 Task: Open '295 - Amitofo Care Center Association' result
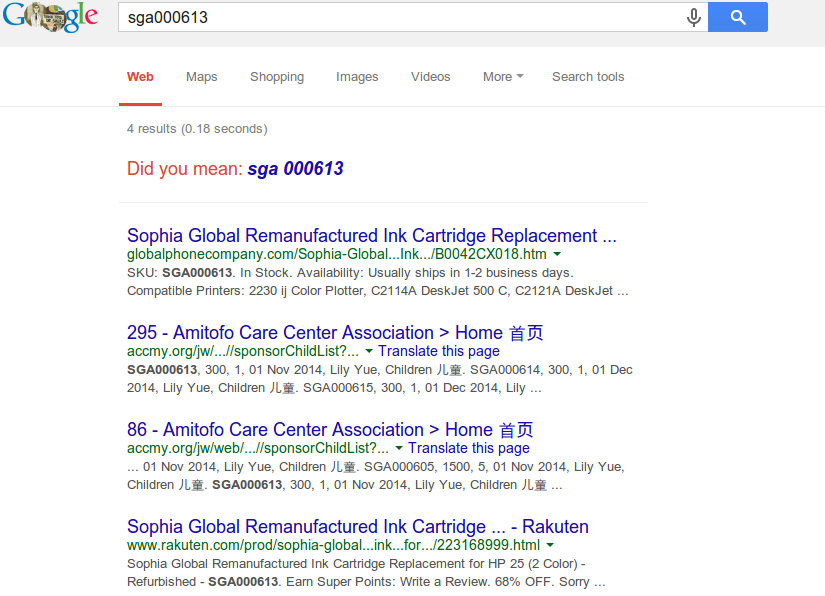(x=335, y=332)
